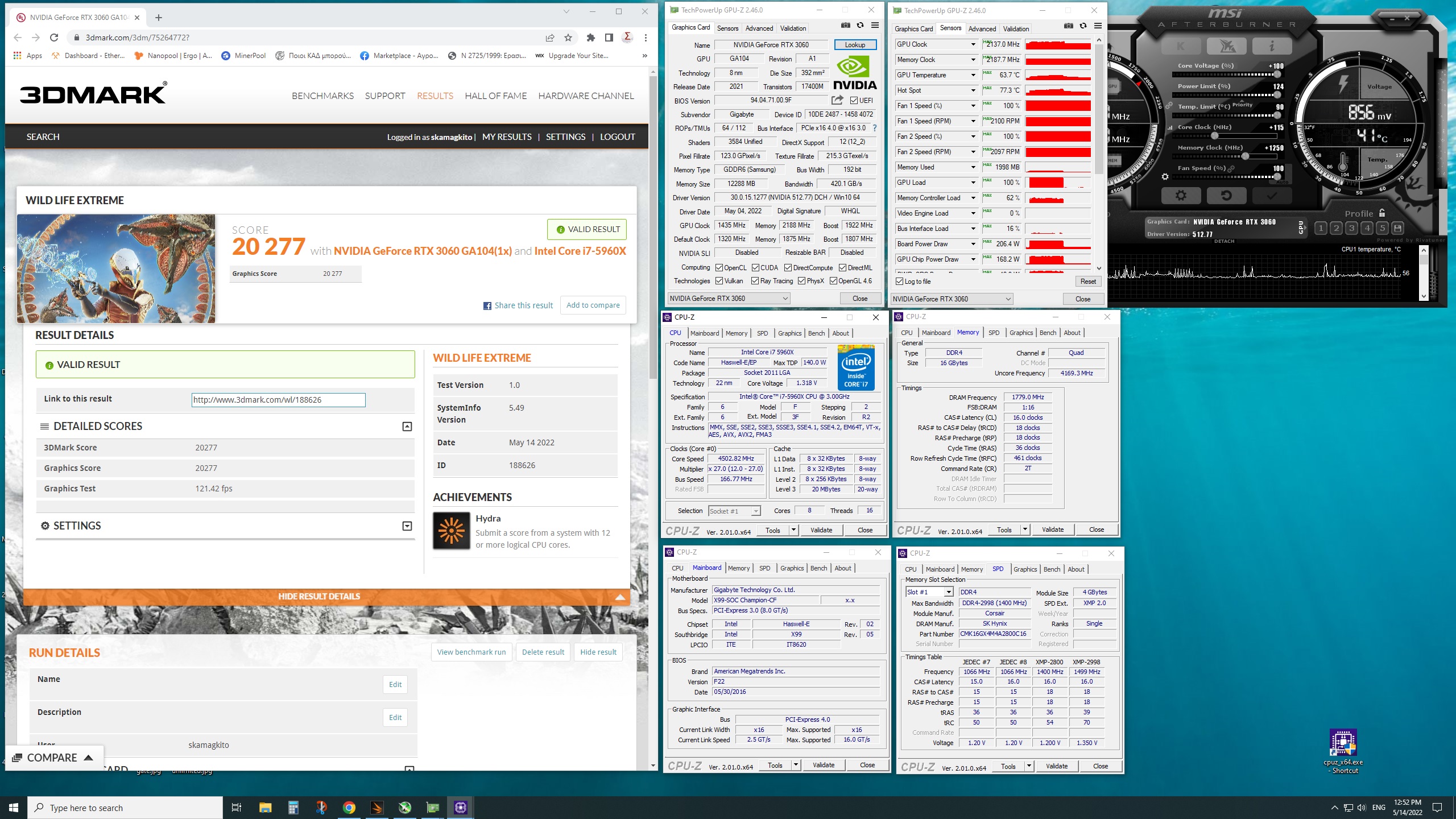Image resolution: width=1456 pixels, height=819 pixels.
Task: Click GPU-Z BIOS share/export icon
Action: coord(837,100)
